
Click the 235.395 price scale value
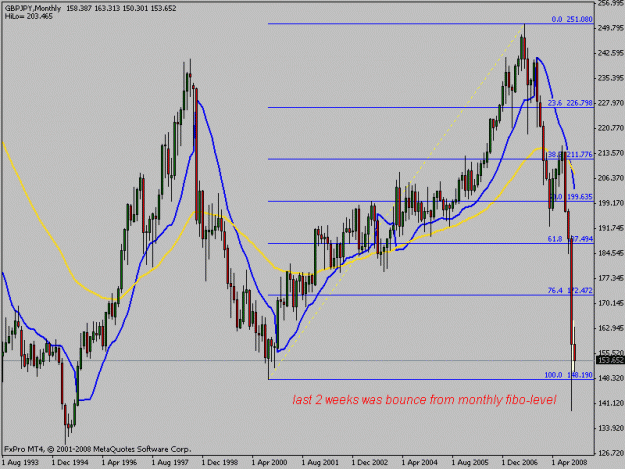coord(610,78)
